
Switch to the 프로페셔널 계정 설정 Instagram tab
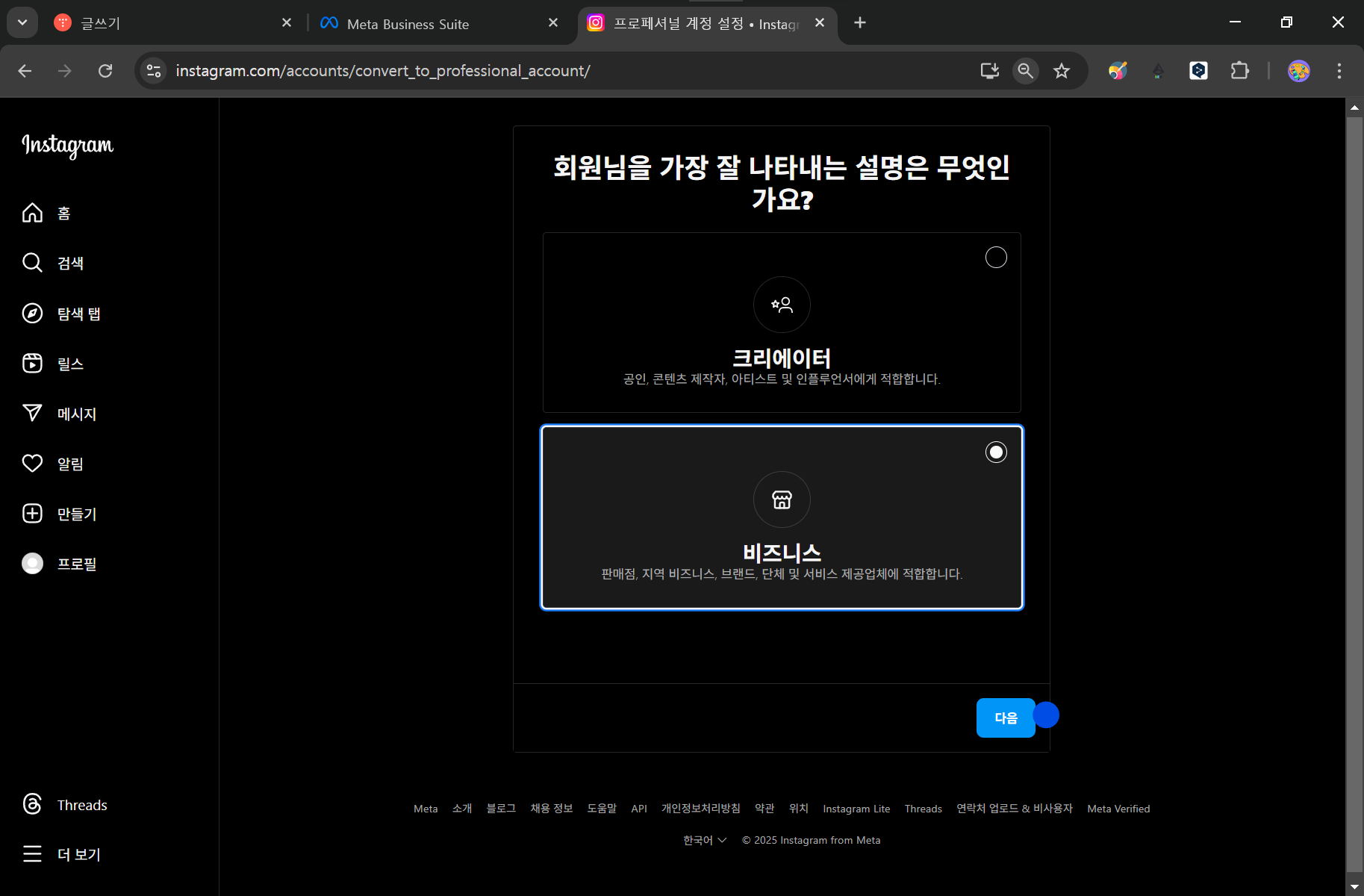pyautogui.click(x=707, y=23)
